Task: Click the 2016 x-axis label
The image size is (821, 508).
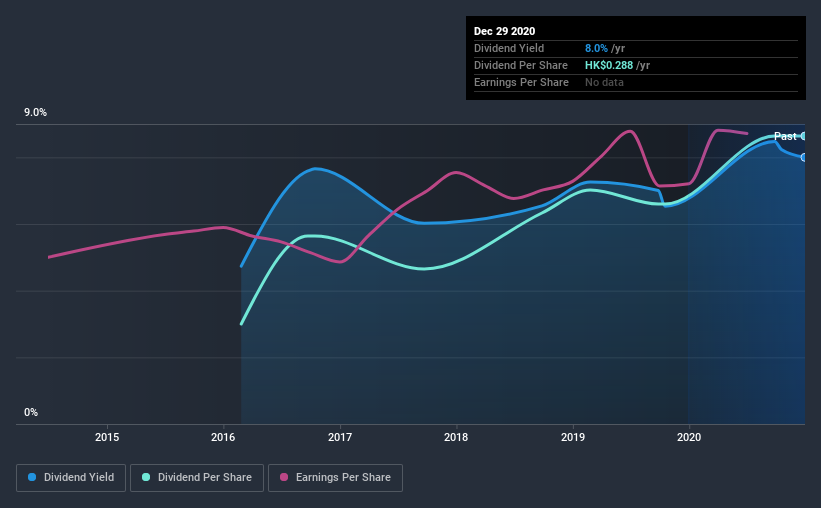Action: [x=223, y=437]
